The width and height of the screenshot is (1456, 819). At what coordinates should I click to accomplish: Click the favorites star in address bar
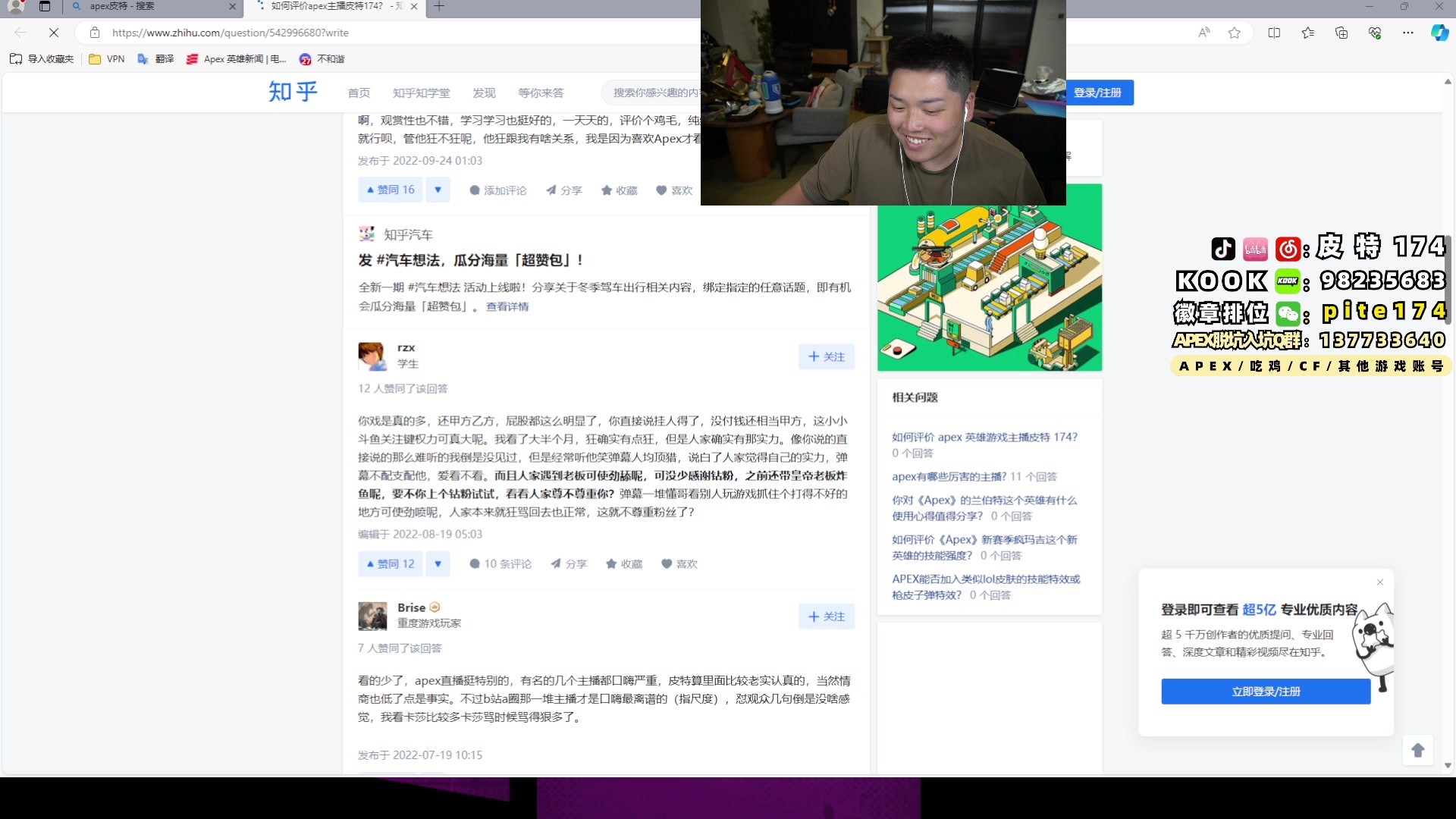(1235, 33)
